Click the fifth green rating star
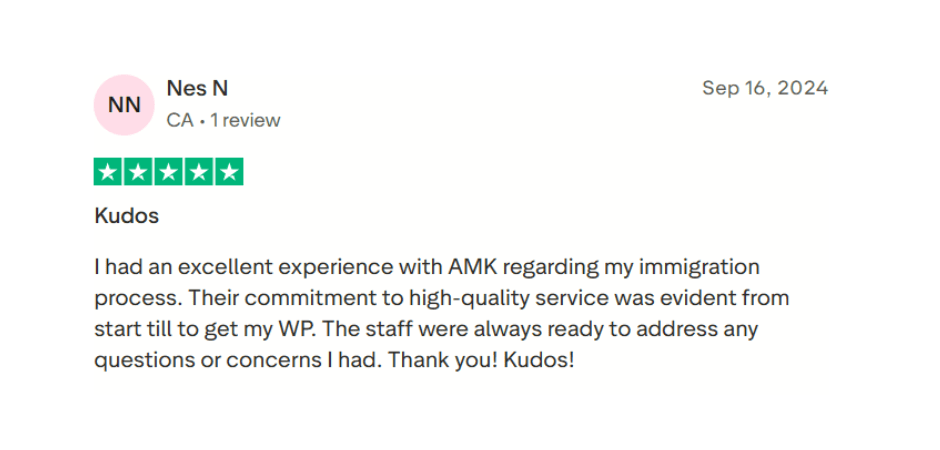The width and height of the screenshot is (940, 450). coord(229,172)
